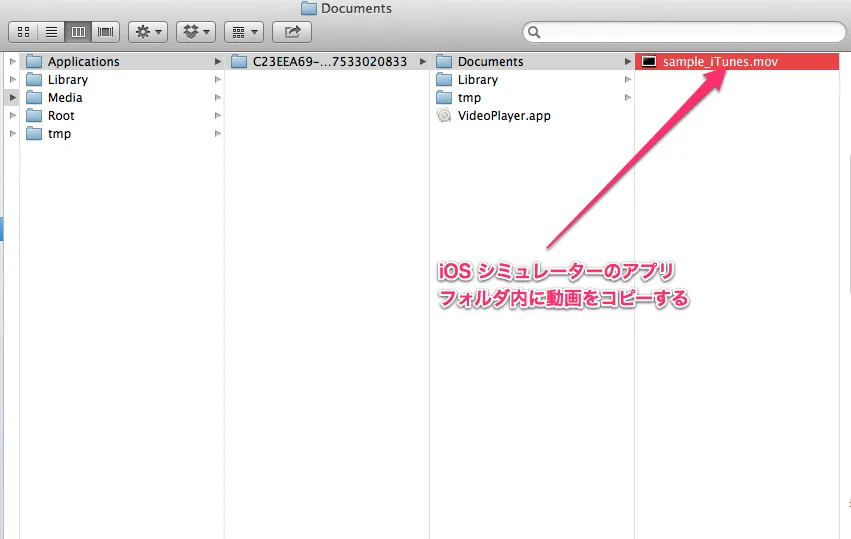Image resolution: width=851 pixels, height=539 pixels.
Task: Expand the sidebar triangle beside Library
Action: coord(12,80)
